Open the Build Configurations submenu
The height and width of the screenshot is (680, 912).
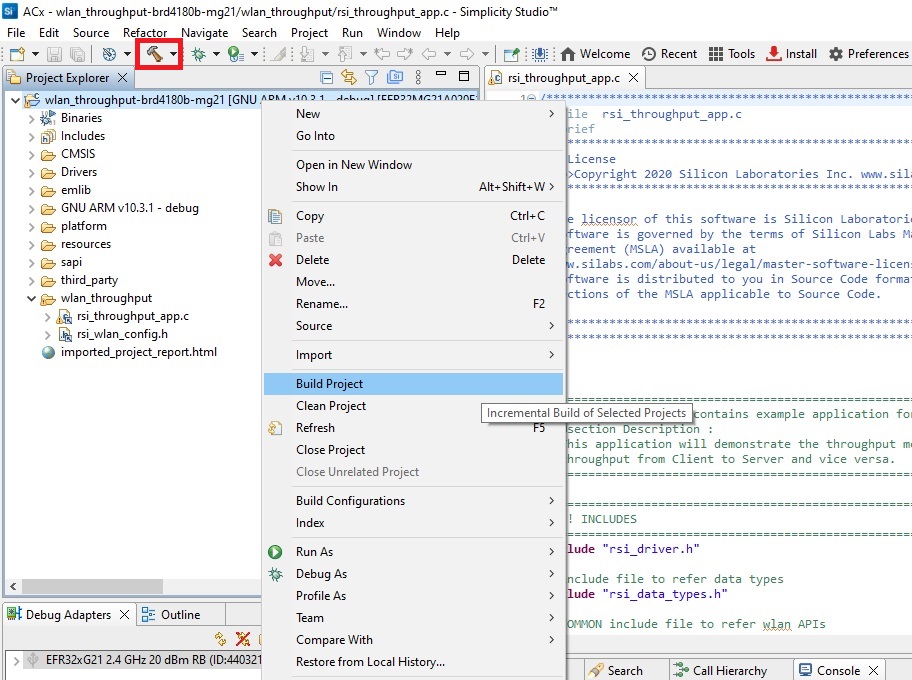[x=350, y=501]
